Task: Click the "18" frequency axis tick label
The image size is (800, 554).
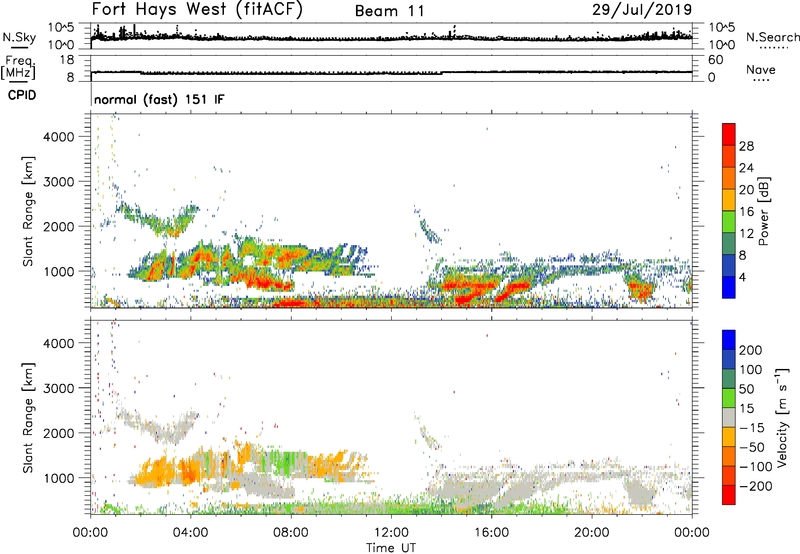Action: coord(67,60)
